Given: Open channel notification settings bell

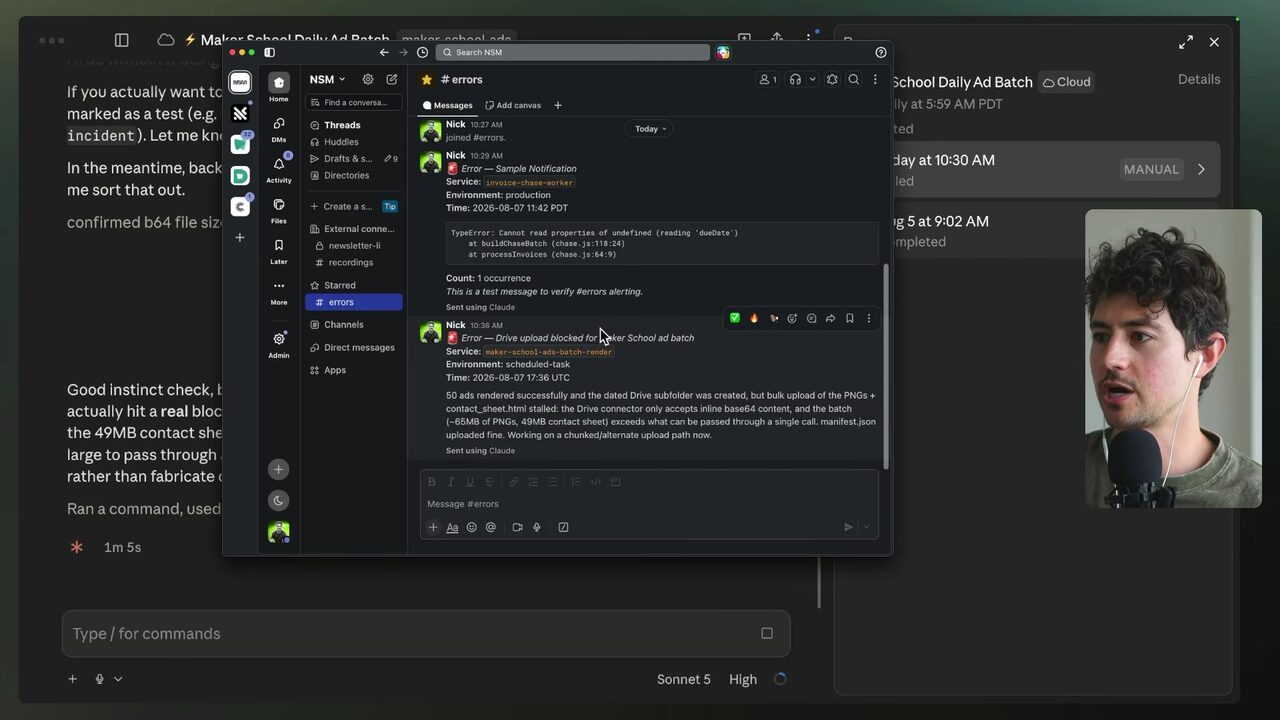Looking at the screenshot, I should point(832,80).
